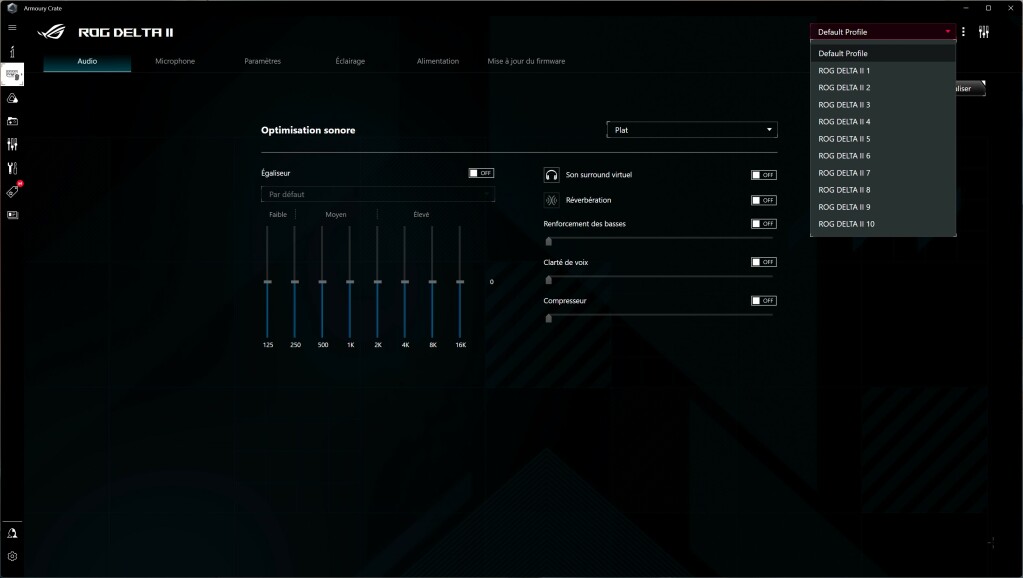Screen dimensions: 1023x578
Task: Choose profile ROG DELTA II 2
Action: pos(883,87)
